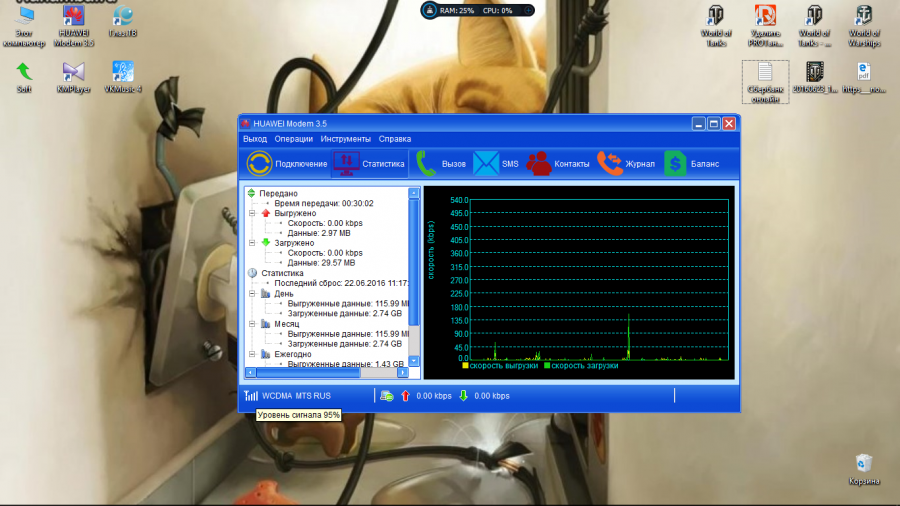Screen dimensions: 900x506
Task: Click the tall download spike on speed graph
Action: [629, 337]
